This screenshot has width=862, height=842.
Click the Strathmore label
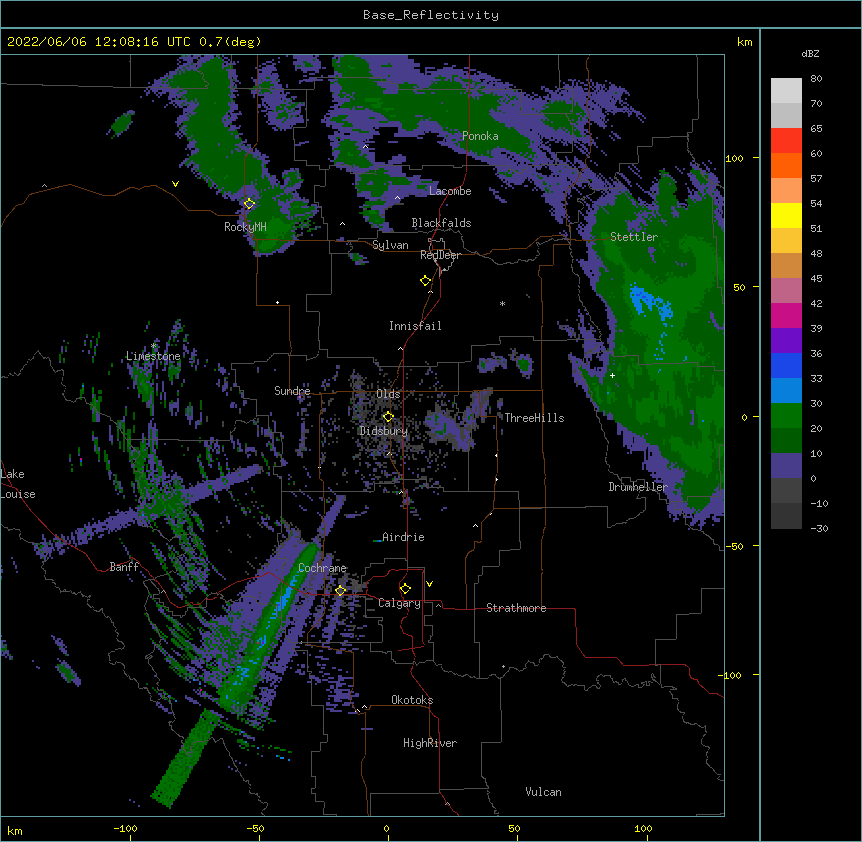click(516, 608)
